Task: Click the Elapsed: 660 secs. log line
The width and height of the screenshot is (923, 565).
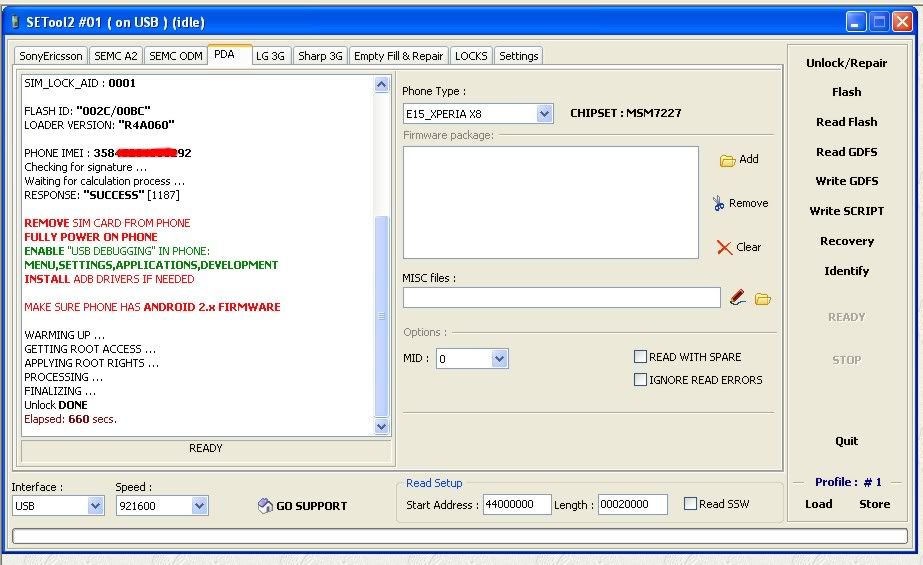Action: pyautogui.click(x=71, y=419)
